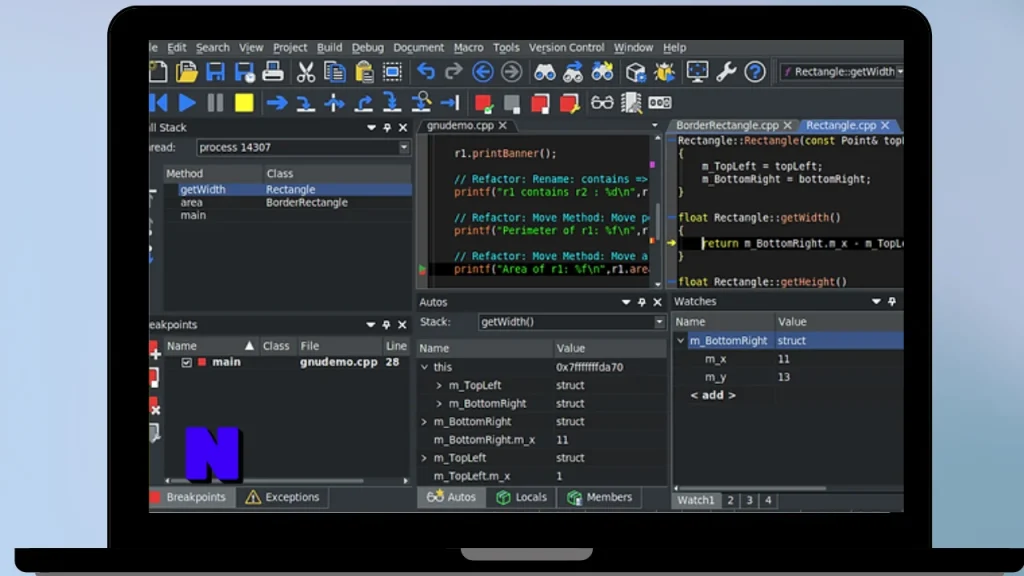Switch to the gnudemo.cpp tab
The image size is (1024, 576).
click(x=460, y=125)
